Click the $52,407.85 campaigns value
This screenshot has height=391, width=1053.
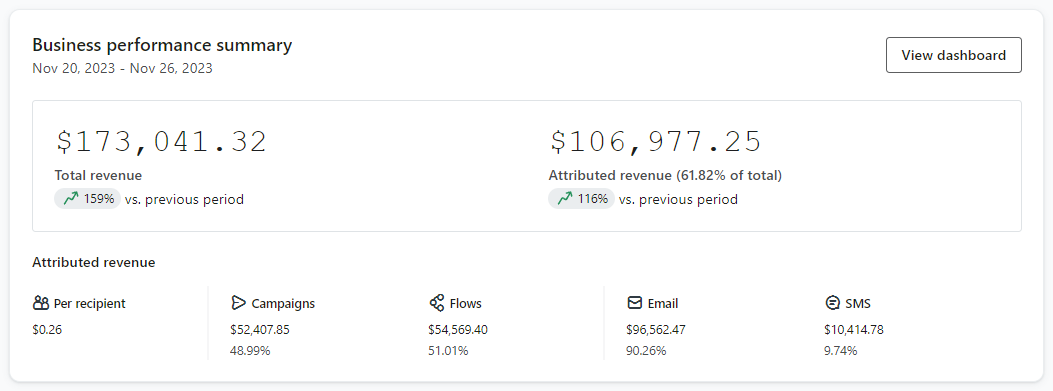(x=260, y=330)
